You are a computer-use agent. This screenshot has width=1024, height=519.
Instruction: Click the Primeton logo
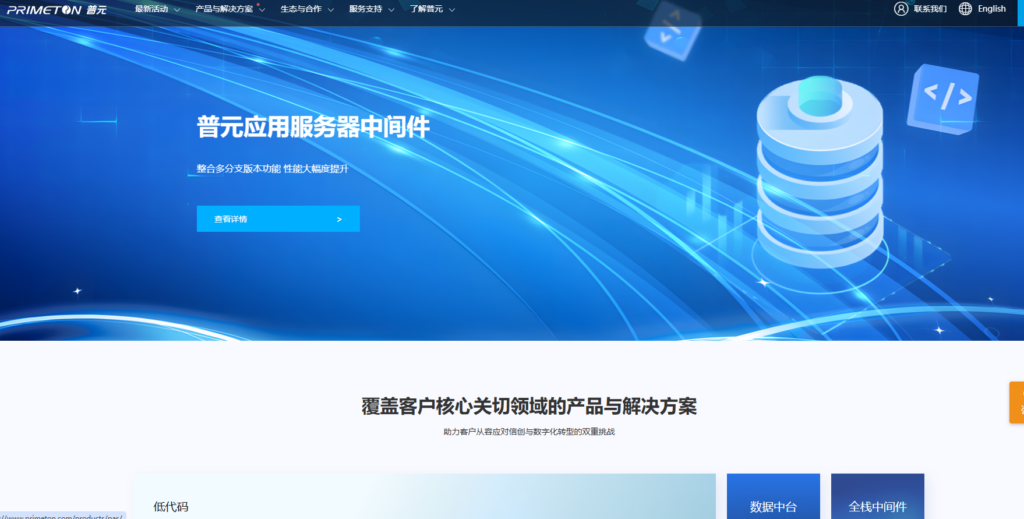pyautogui.click(x=57, y=10)
